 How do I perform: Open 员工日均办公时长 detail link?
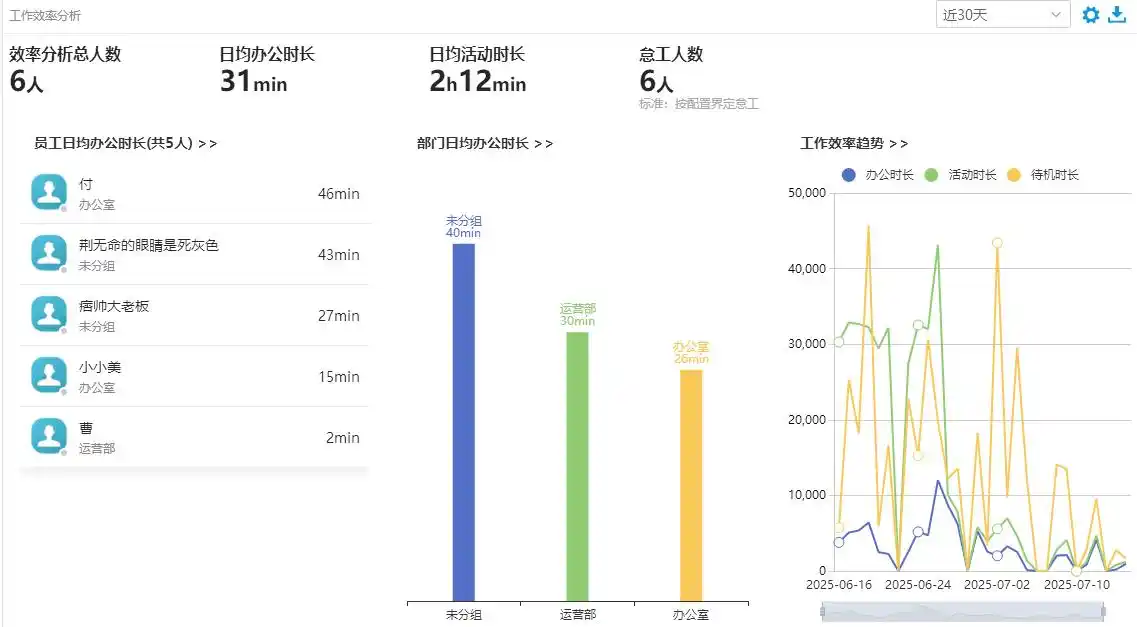[125, 144]
